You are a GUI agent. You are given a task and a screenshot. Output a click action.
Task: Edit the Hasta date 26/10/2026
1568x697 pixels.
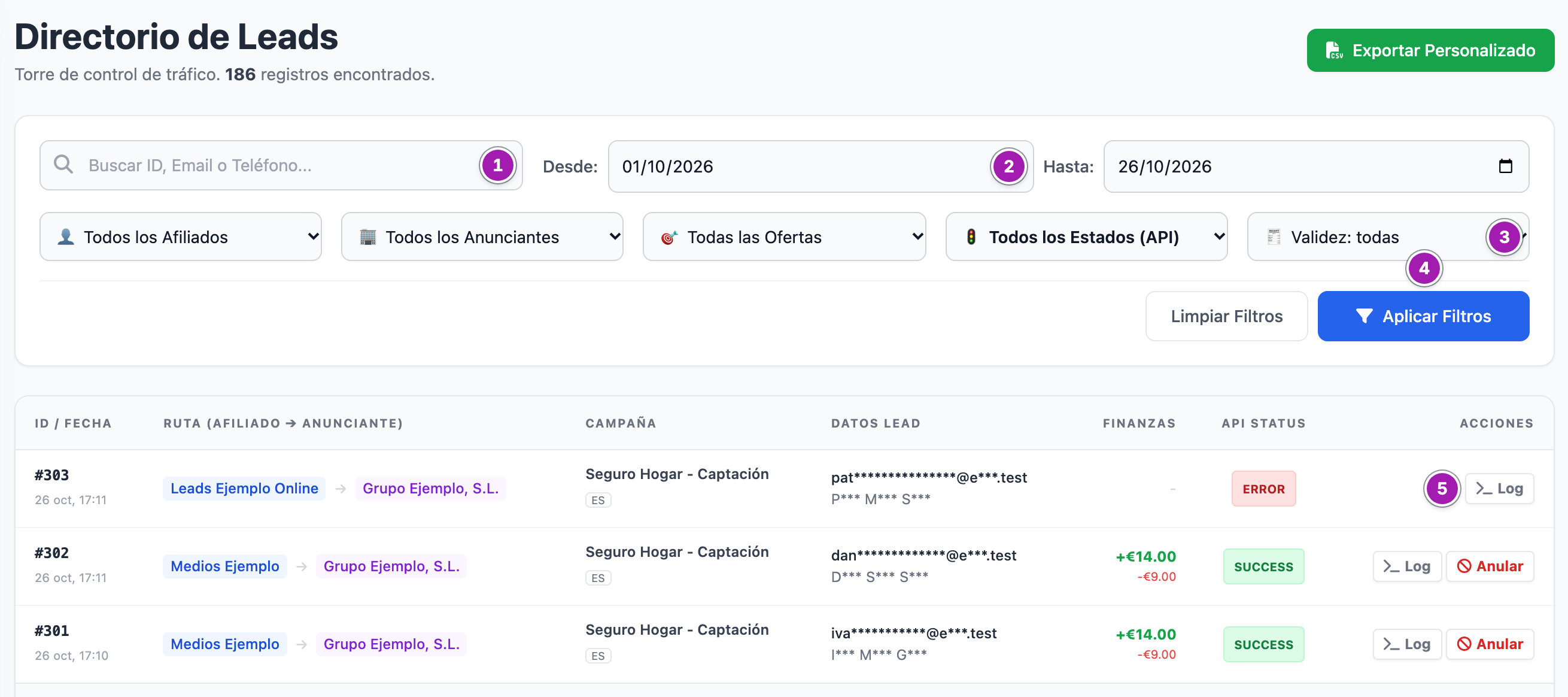pyautogui.click(x=1315, y=166)
